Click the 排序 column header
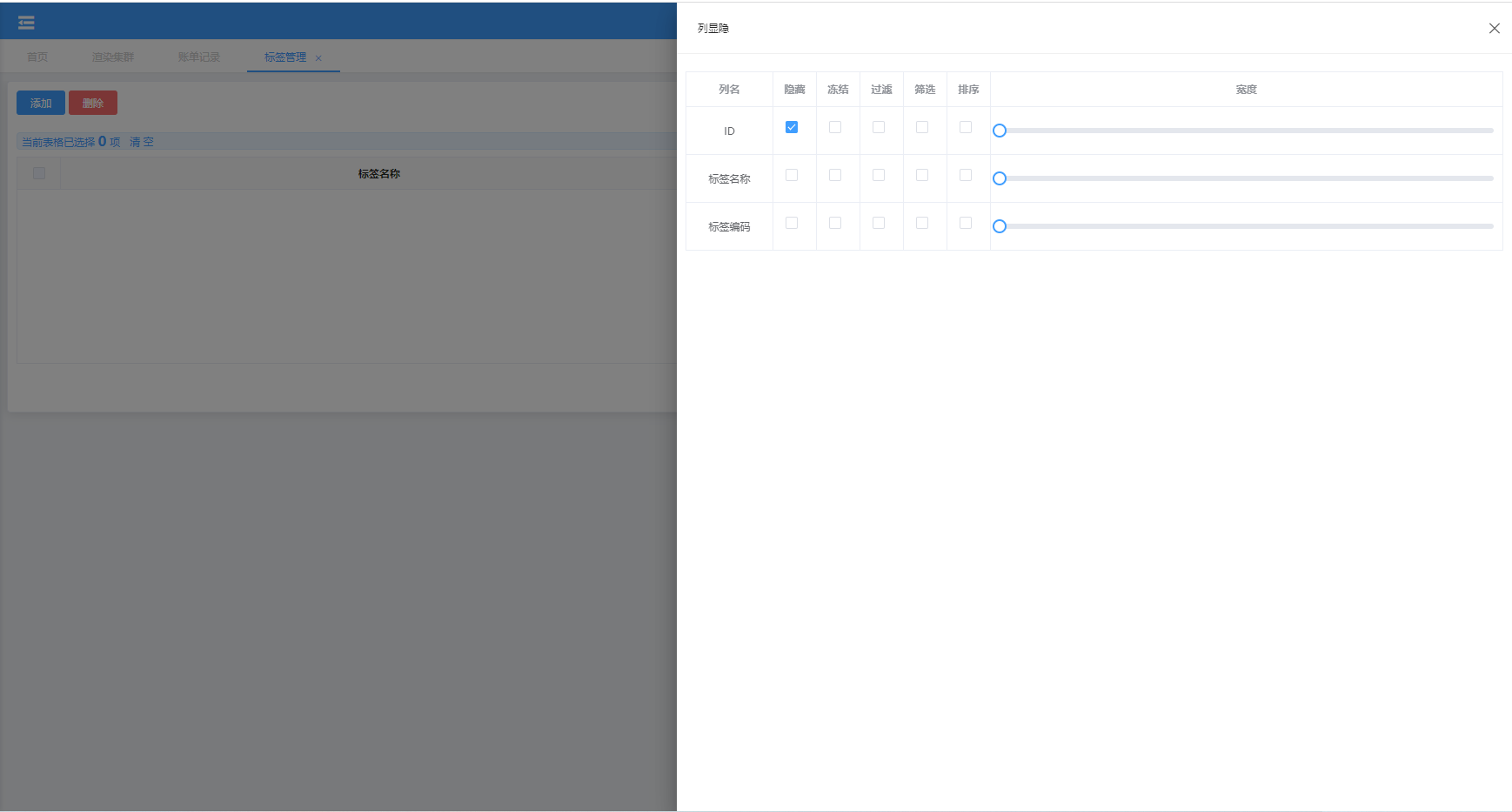This screenshot has width=1512, height=812. [968, 90]
